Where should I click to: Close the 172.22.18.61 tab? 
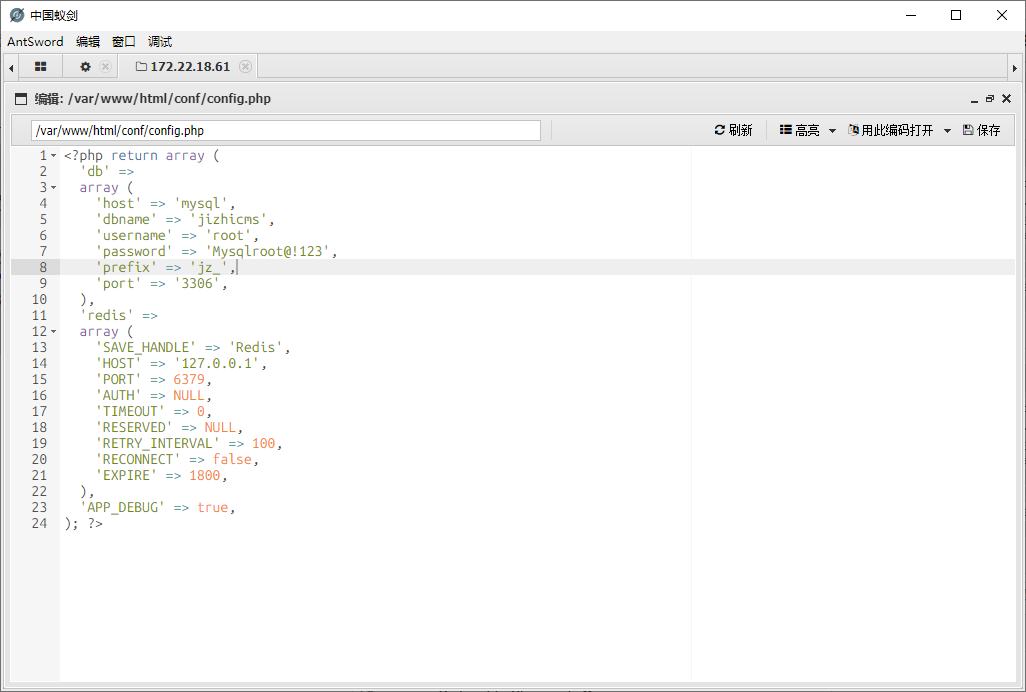pos(245,67)
